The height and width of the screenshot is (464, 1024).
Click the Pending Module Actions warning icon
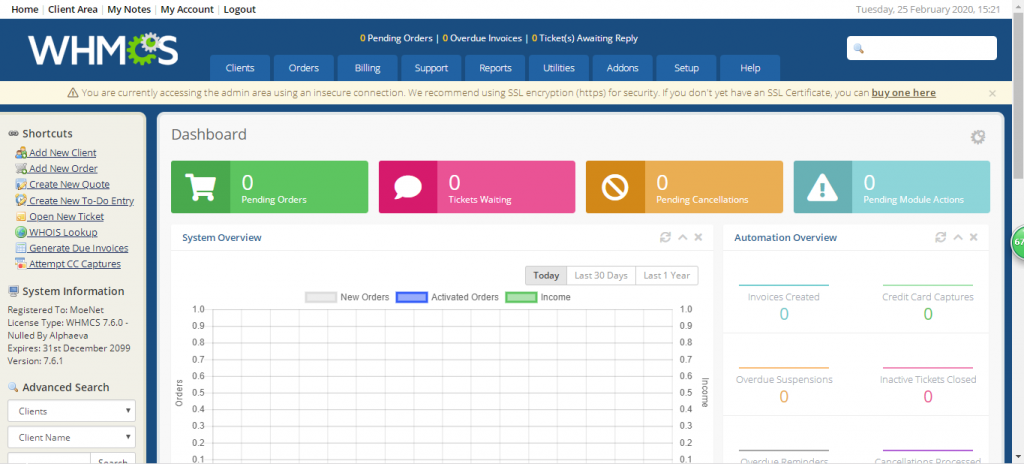point(823,187)
